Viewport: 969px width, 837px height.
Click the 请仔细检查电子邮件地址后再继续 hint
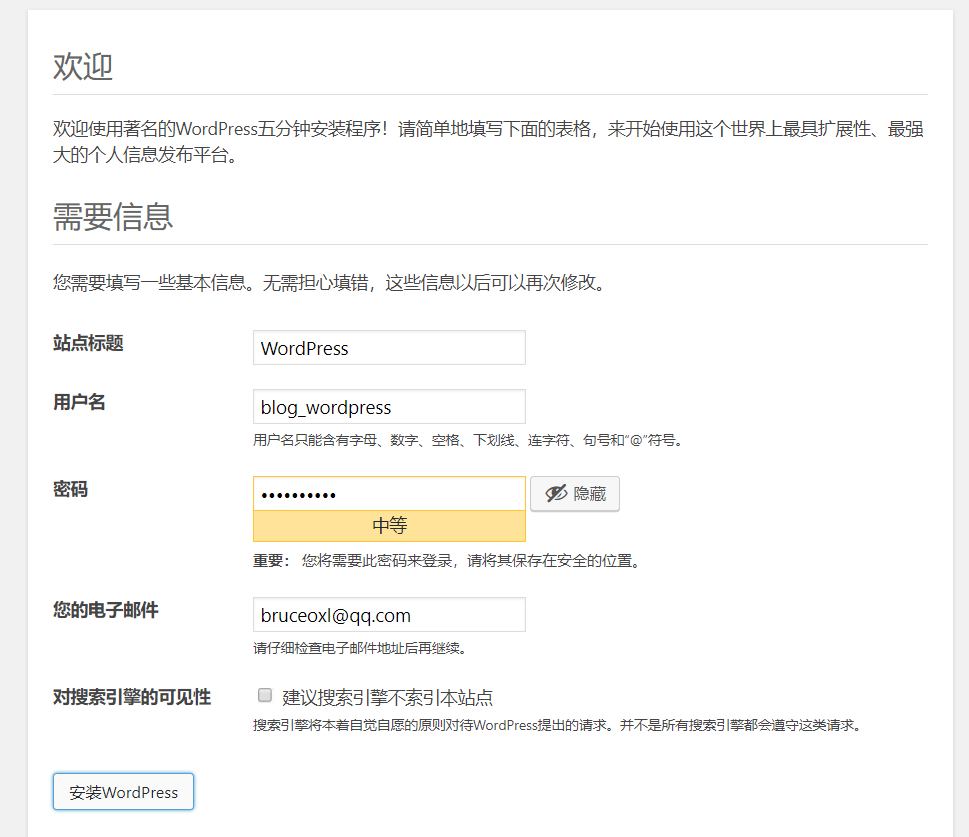[x=360, y=648]
